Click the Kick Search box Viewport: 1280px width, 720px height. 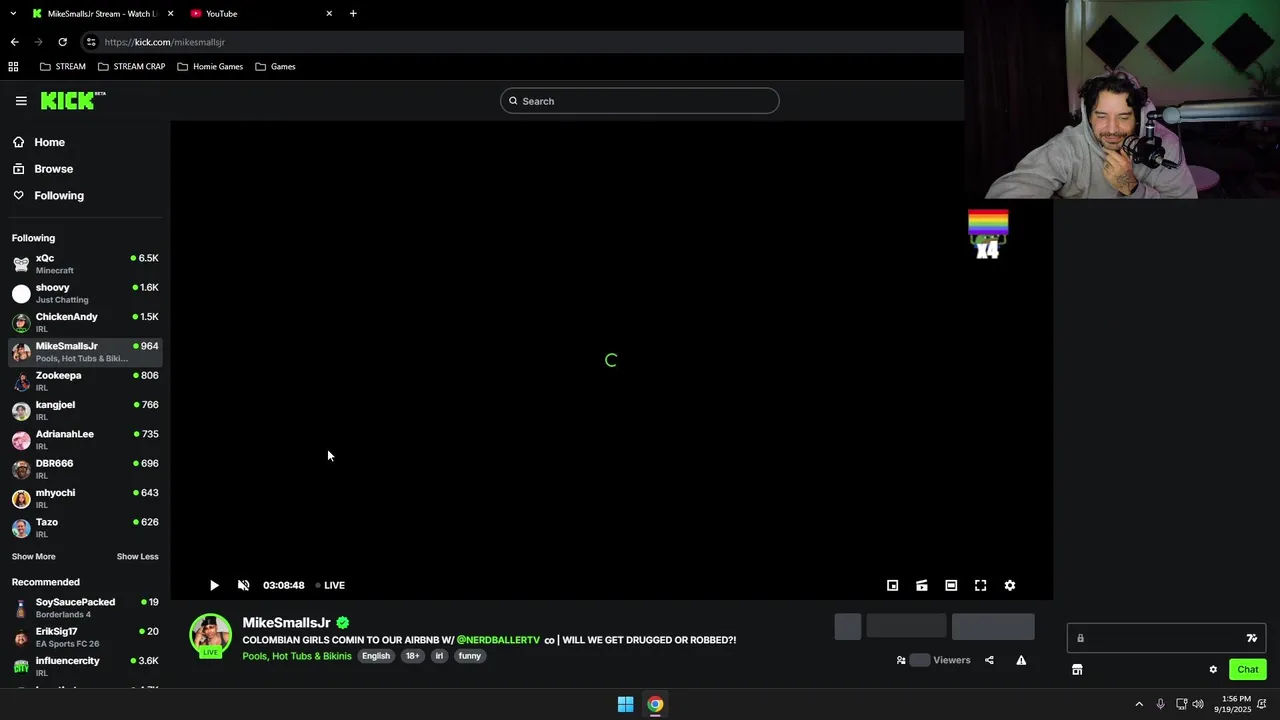tap(640, 101)
